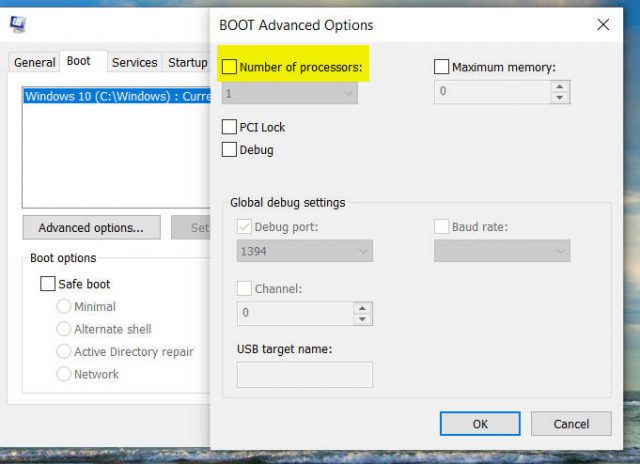The height and width of the screenshot is (464, 640).
Task: Enable the Number of processors checkbox
Action: point(230,67)
